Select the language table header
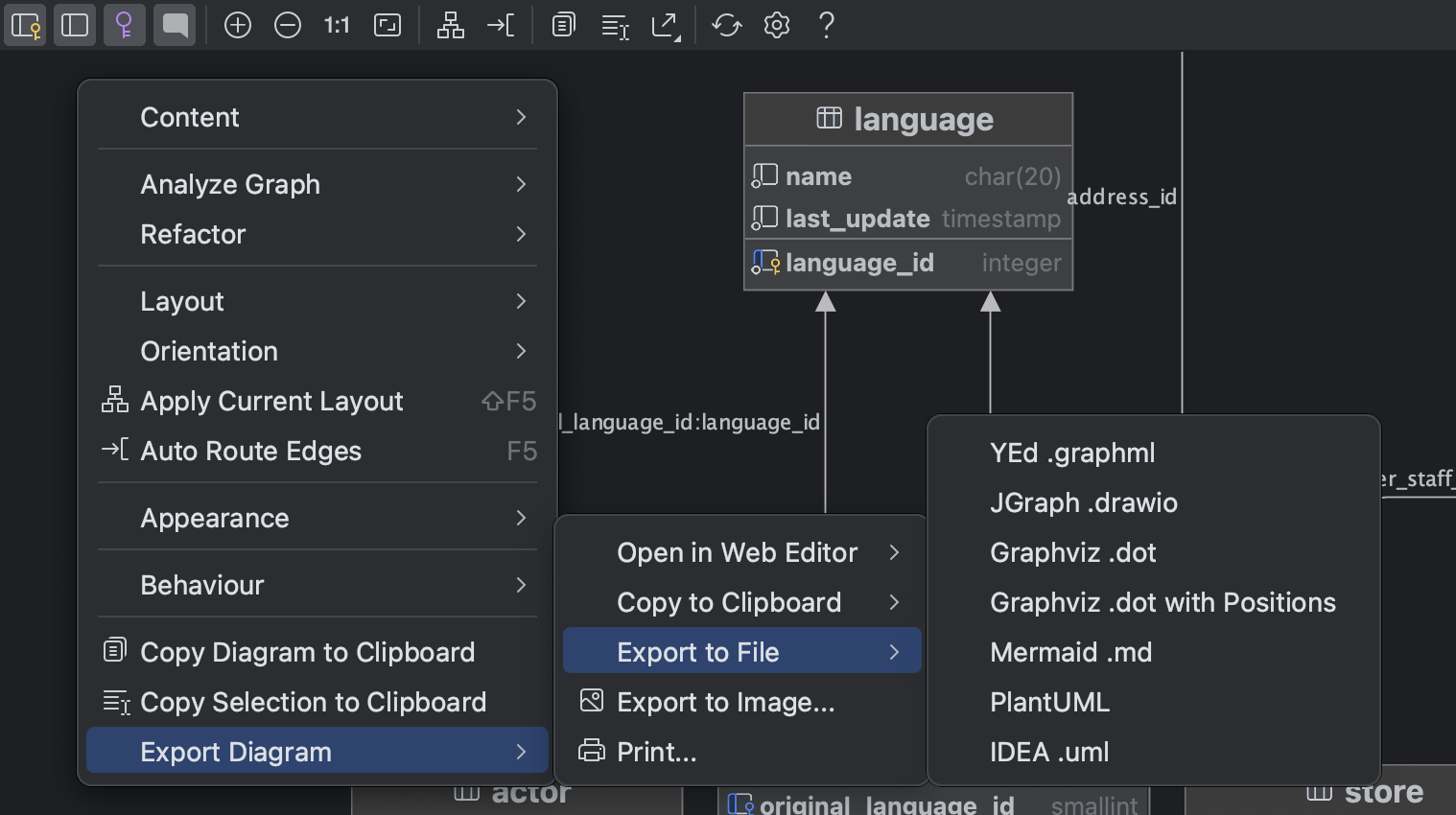This screenshot has height=815, width=1456. tap(908, 119)
